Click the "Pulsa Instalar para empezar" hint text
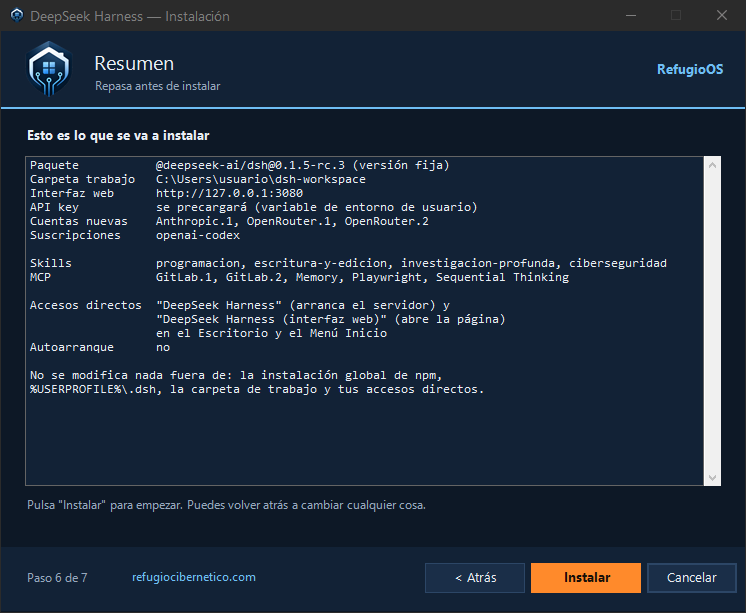Screen dimensions: 746x613 pyautogui.click(x=226, y=505)
